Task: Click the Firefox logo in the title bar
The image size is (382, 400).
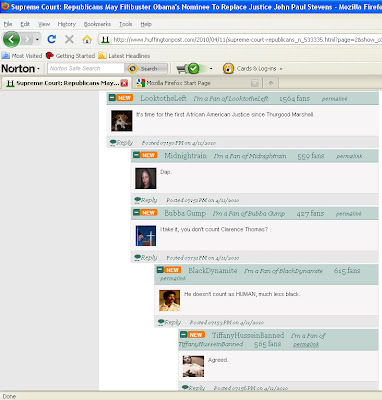Action: [x=5, y=6]
